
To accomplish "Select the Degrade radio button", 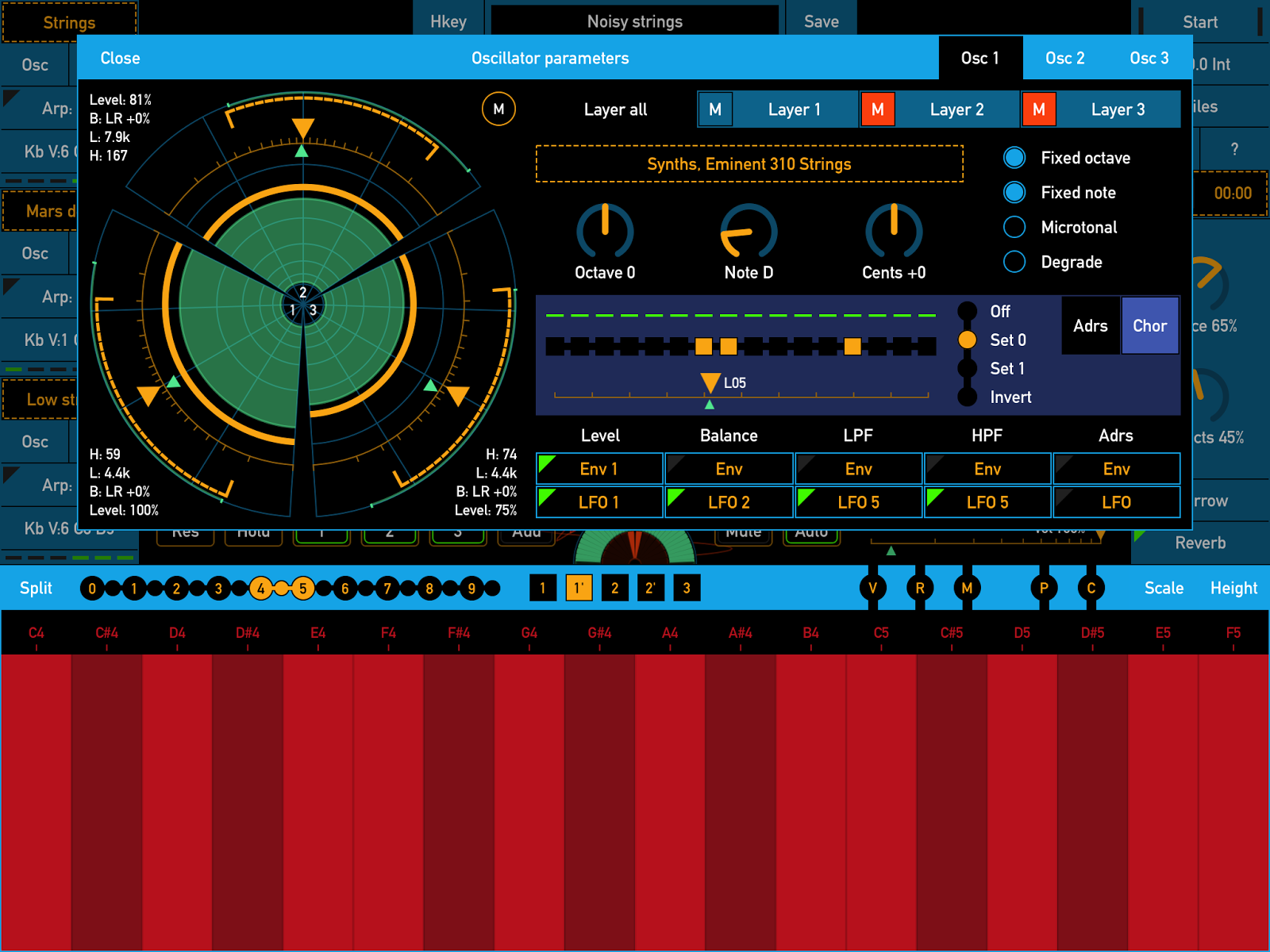I will (1014, 262).
